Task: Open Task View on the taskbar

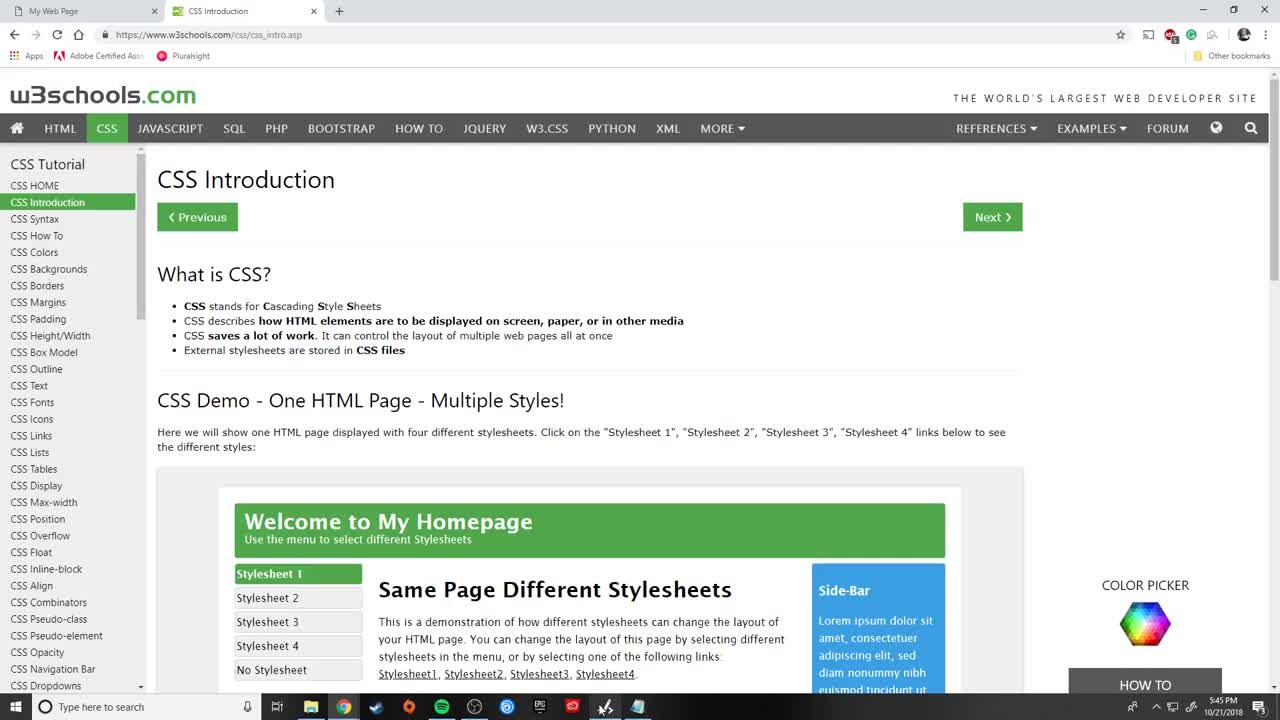Action: [278, 707]
